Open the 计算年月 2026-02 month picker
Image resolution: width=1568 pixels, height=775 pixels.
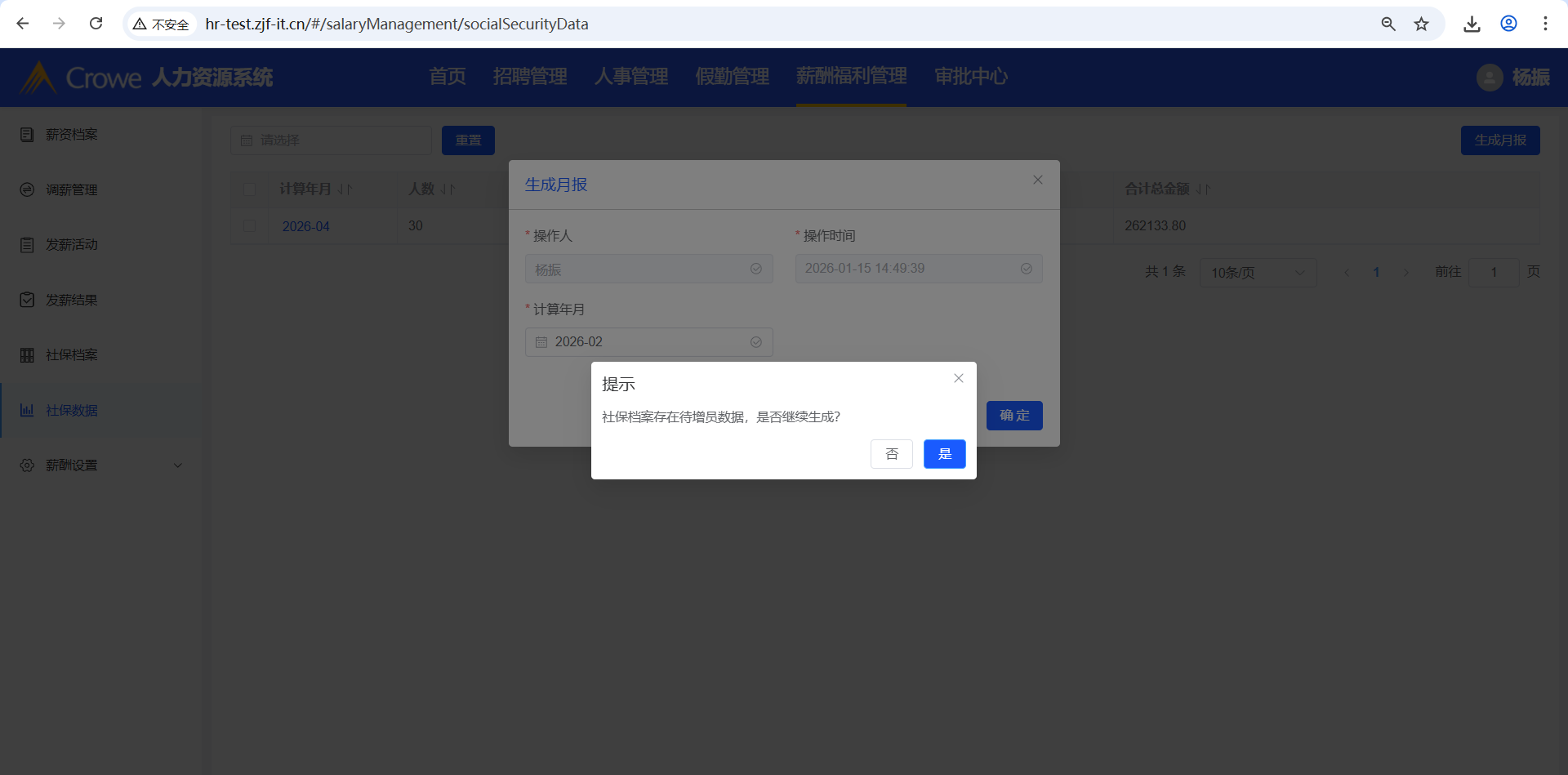coord(649,342)
